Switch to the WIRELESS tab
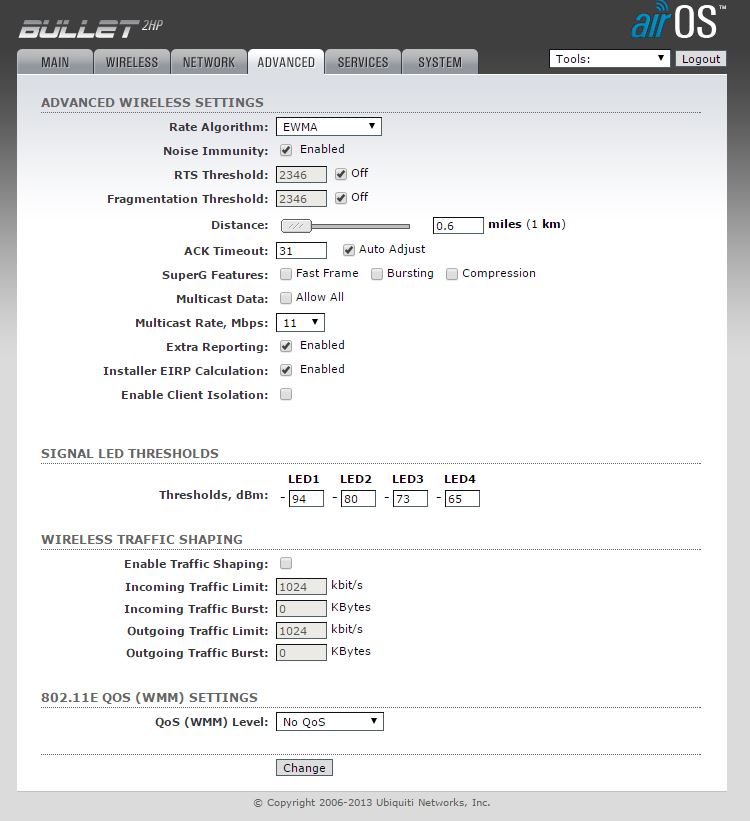 pyautogui.click(x=132, y=62)
